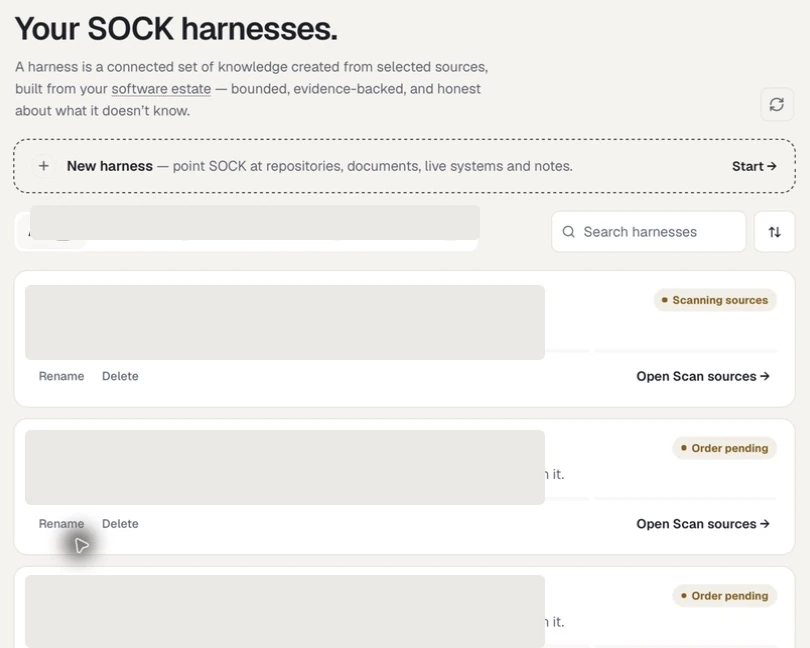Focus the Search harnesses field
The width and height of the screenshot is (810, 648).
click(x=648, y=232)
